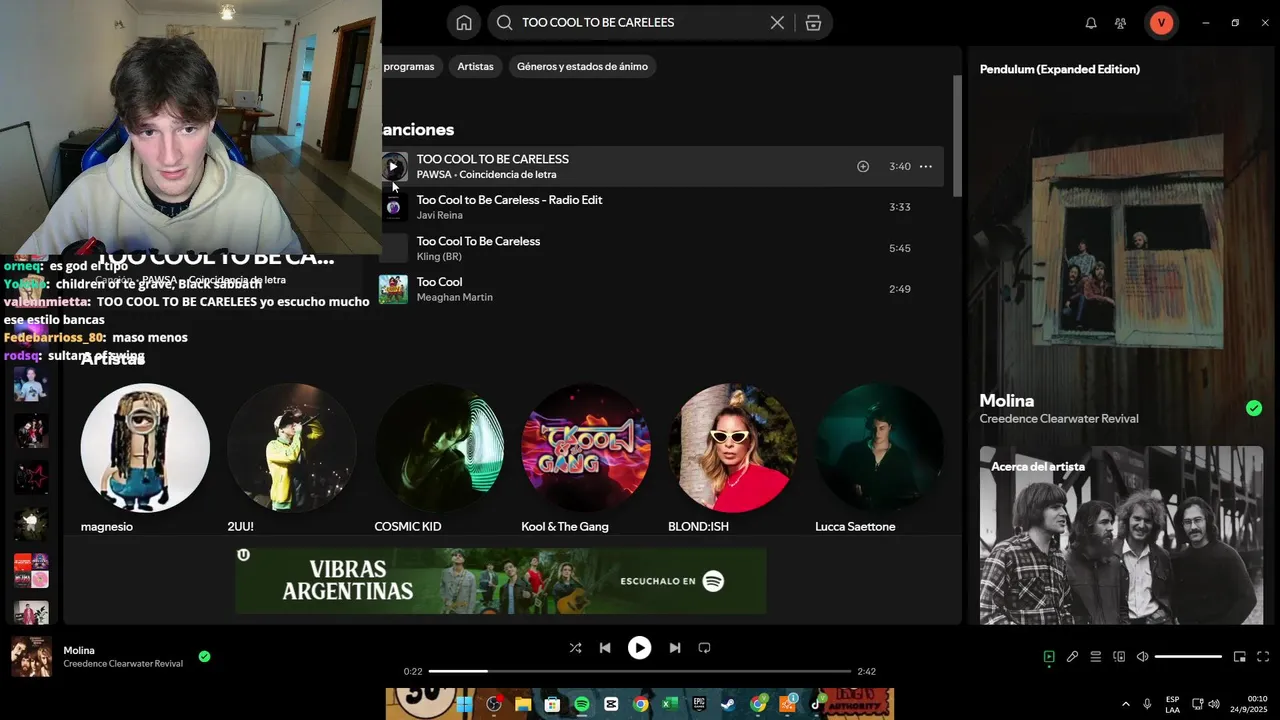This screenshot has width=1280, height=720.
Task: Select Too Cool To Be Careless by Kling (BR)
Action: [478, 241]
